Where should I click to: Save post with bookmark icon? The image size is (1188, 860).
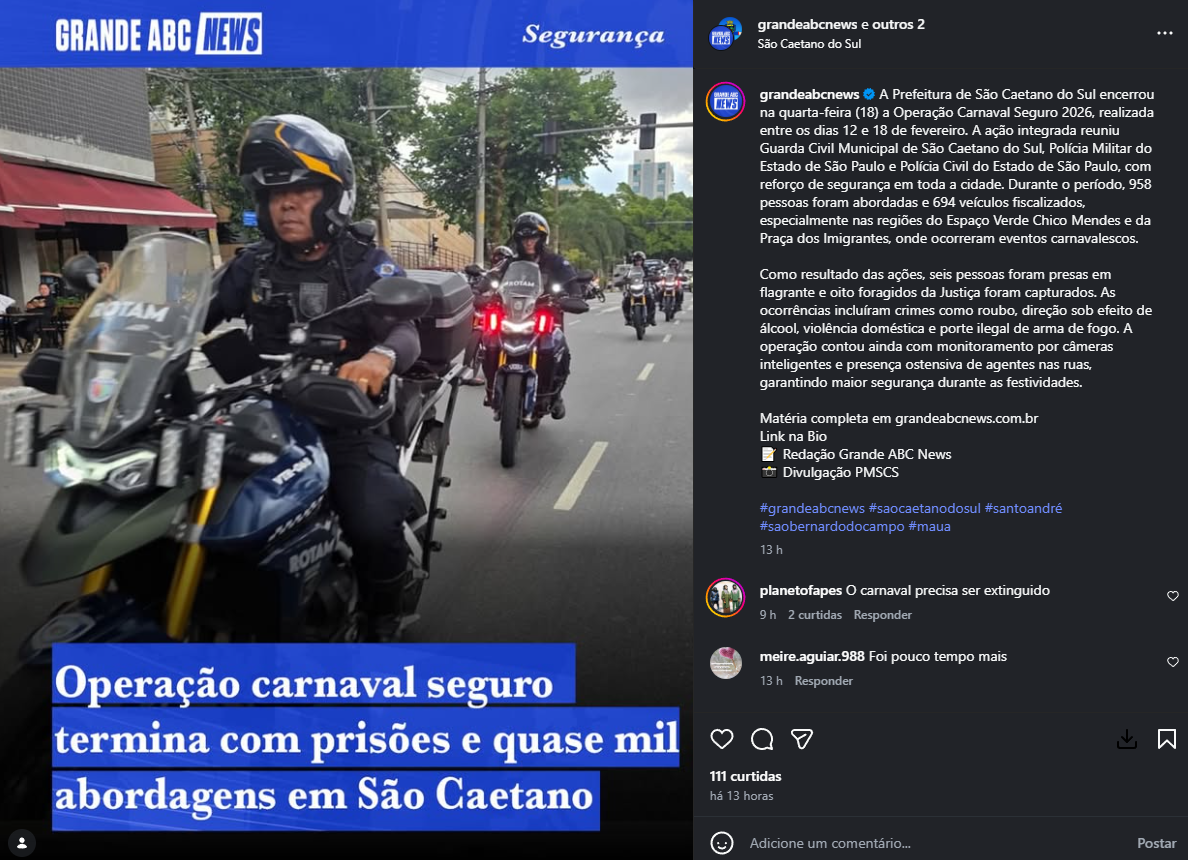coord(1167,739)
